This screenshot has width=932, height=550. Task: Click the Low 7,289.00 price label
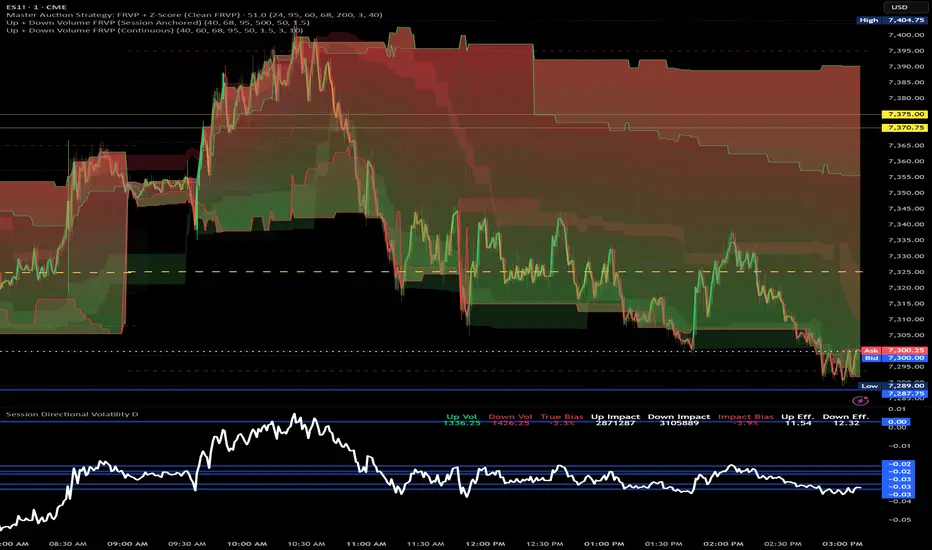point(894,386)
